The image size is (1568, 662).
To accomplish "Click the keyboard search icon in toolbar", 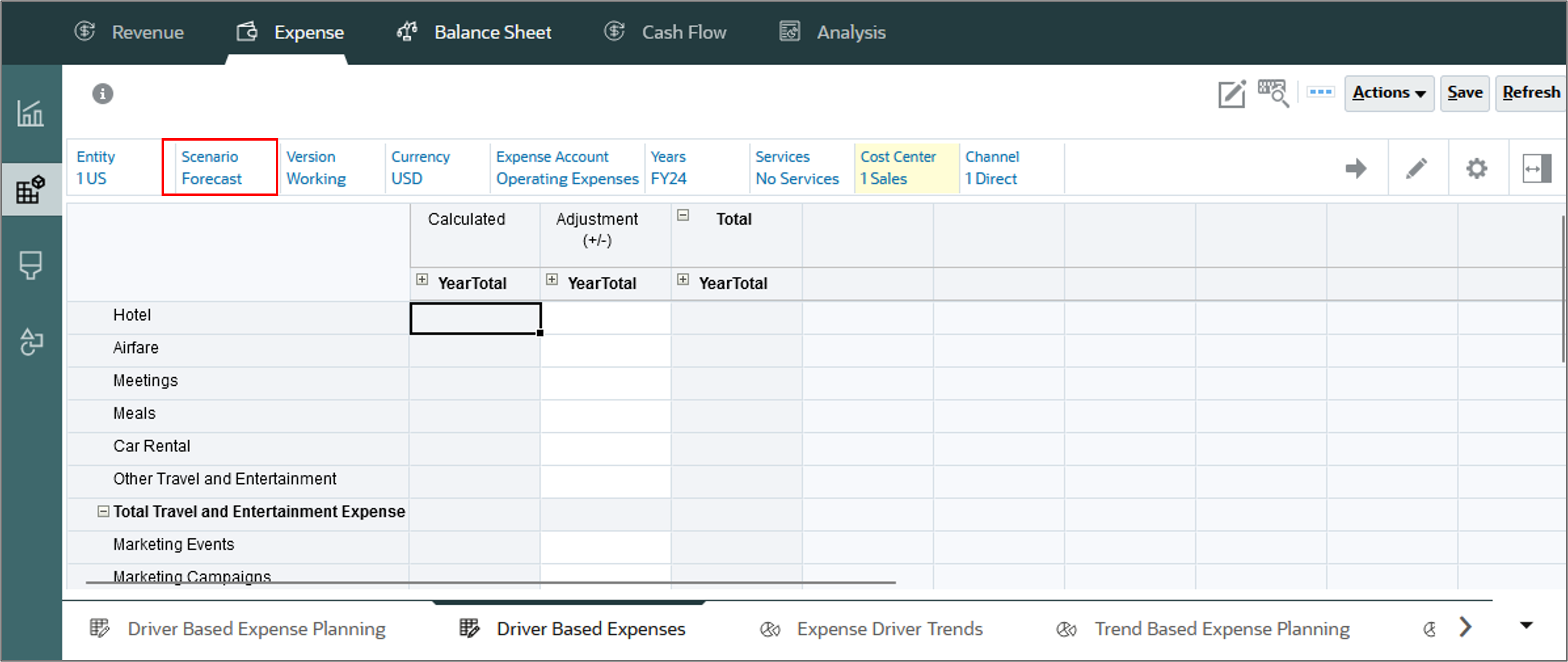I will pyautogui.click(x=1273, y=94).
